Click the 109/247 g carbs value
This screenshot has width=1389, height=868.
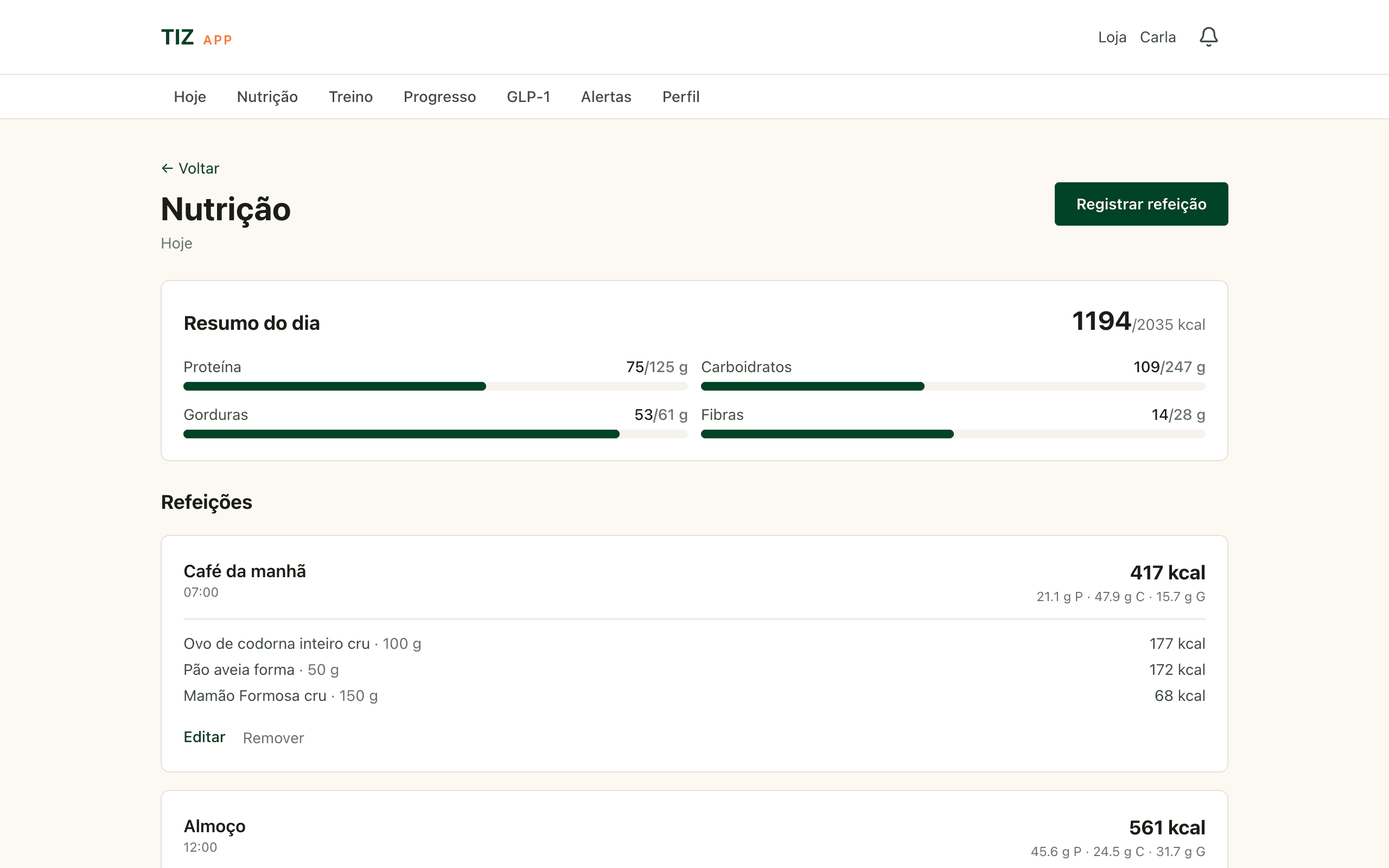click(1169, 367)
